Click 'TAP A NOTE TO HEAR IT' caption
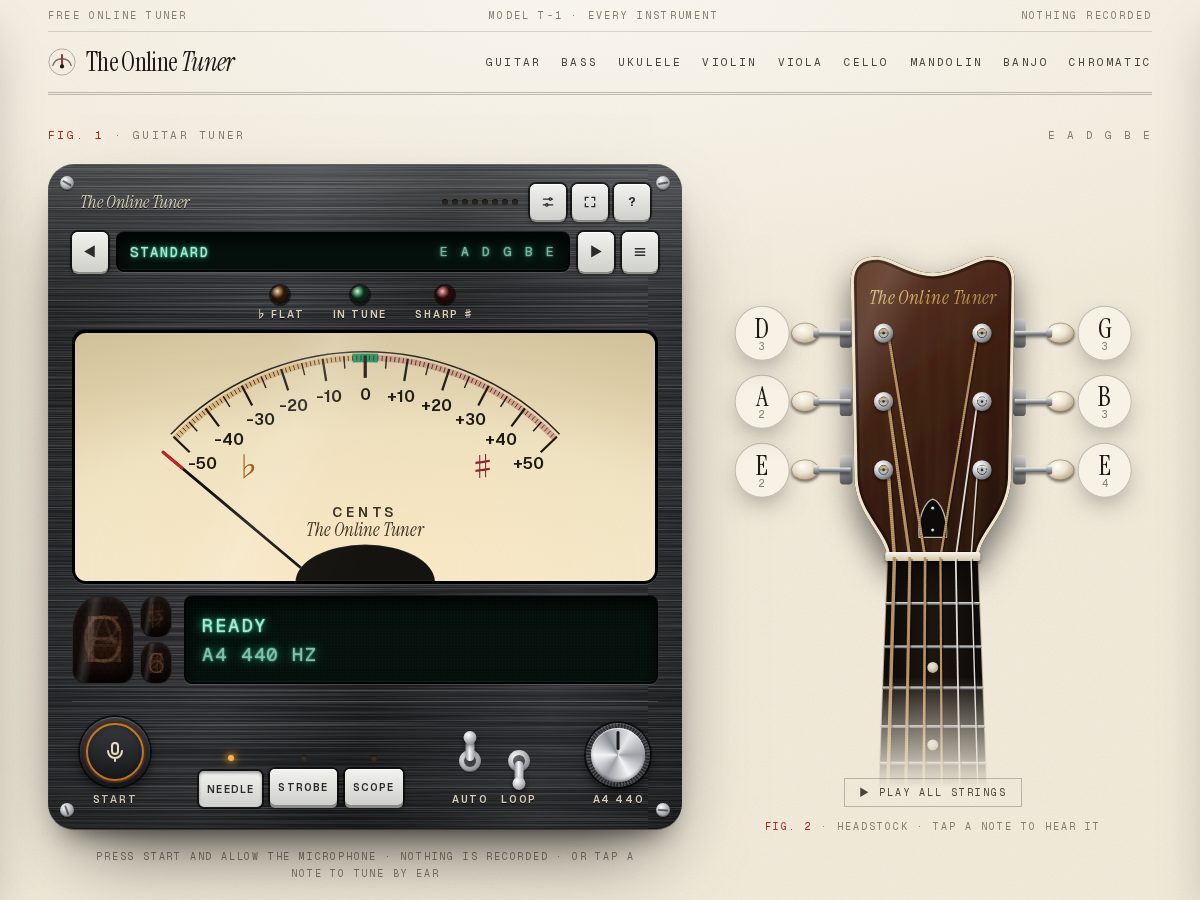This screenshot has height=900, width=1200. 1016,826
